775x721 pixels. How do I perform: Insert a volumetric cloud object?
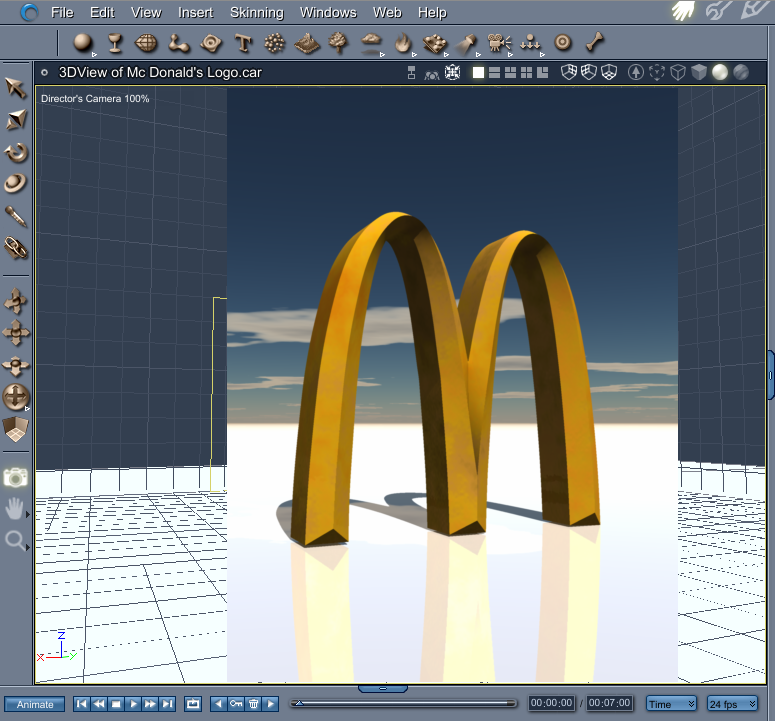371,42
